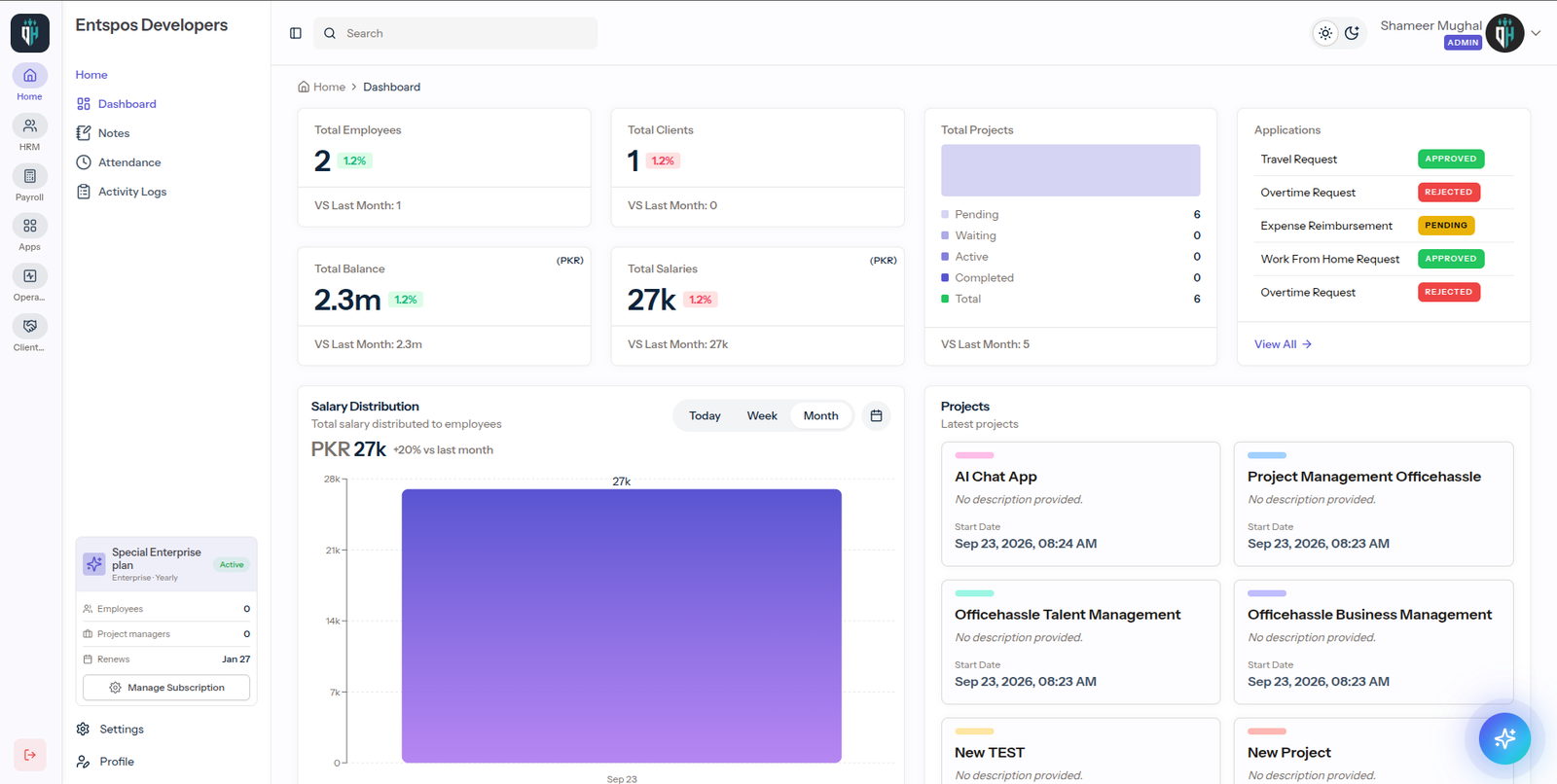1557x784 pixels.
Task: Switch to dark mode moon toggle
Action: [x=1352, y=33]
